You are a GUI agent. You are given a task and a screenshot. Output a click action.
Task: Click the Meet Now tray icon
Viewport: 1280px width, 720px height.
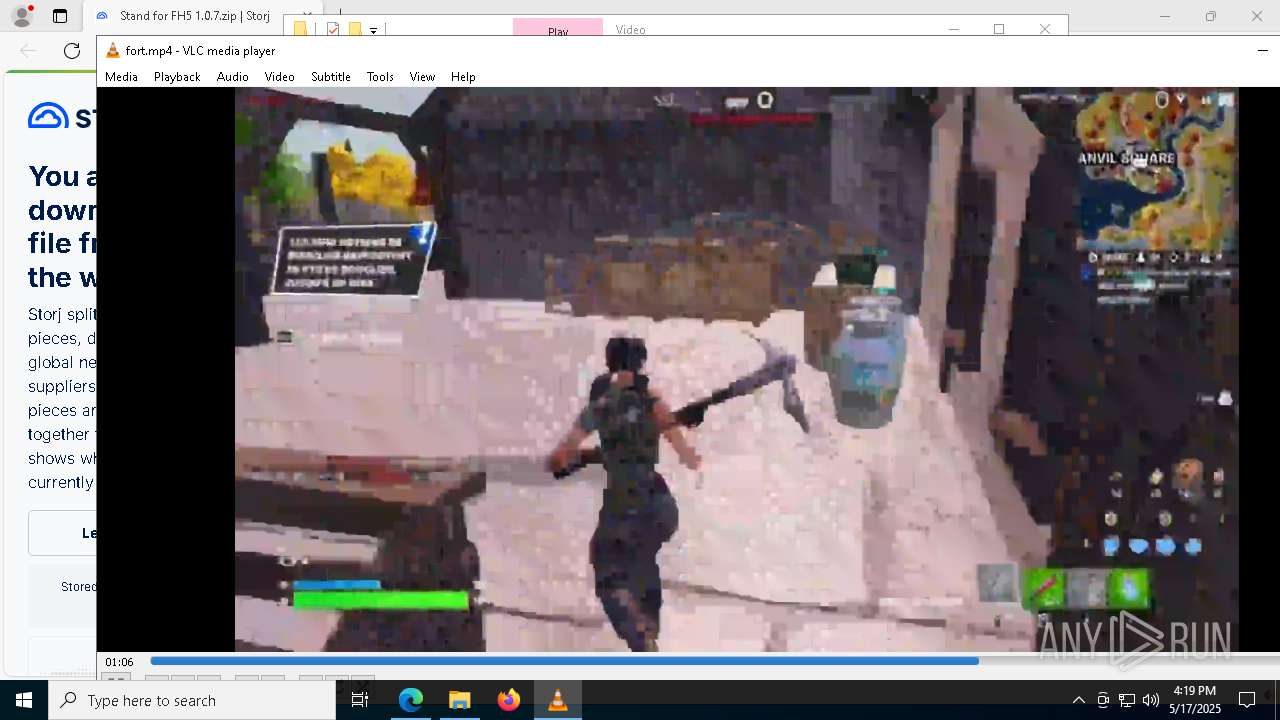tap(1103, 700)
